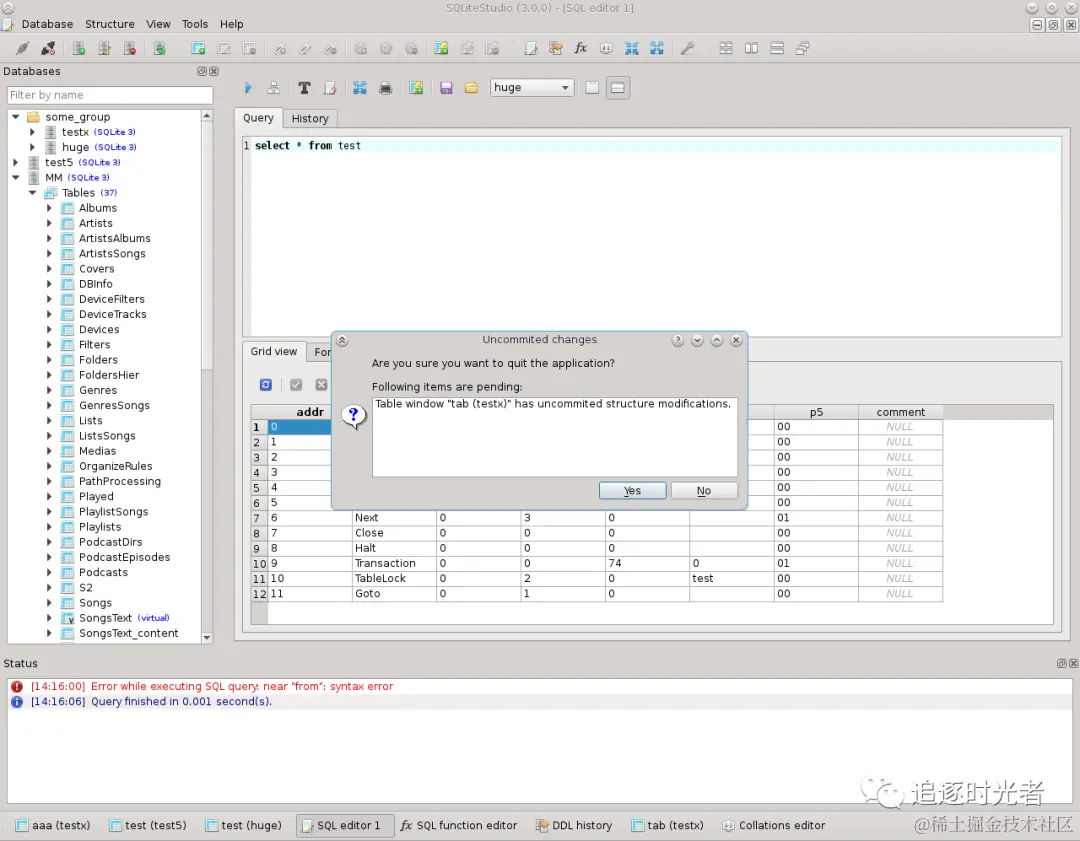
Task: Click the Connect to database plug icon
Action: (23, 48)
